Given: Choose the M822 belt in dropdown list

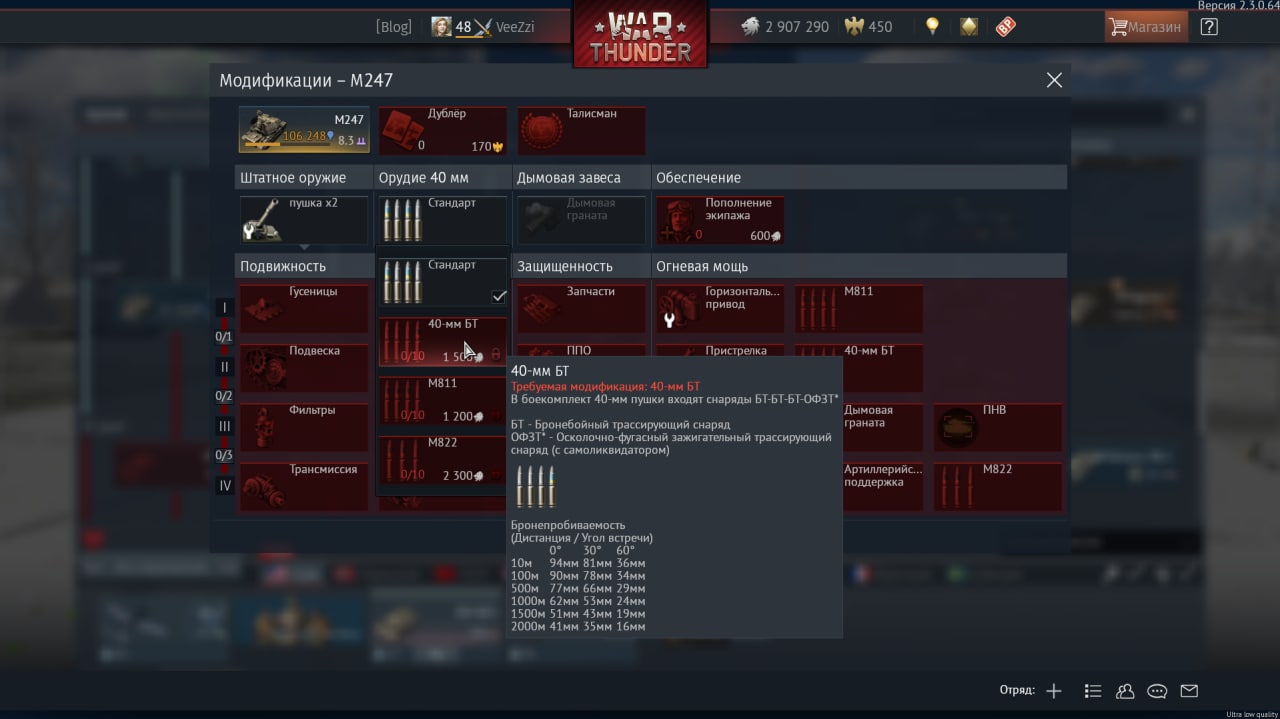Looking at the screenshot, I should tap(443, 460).
